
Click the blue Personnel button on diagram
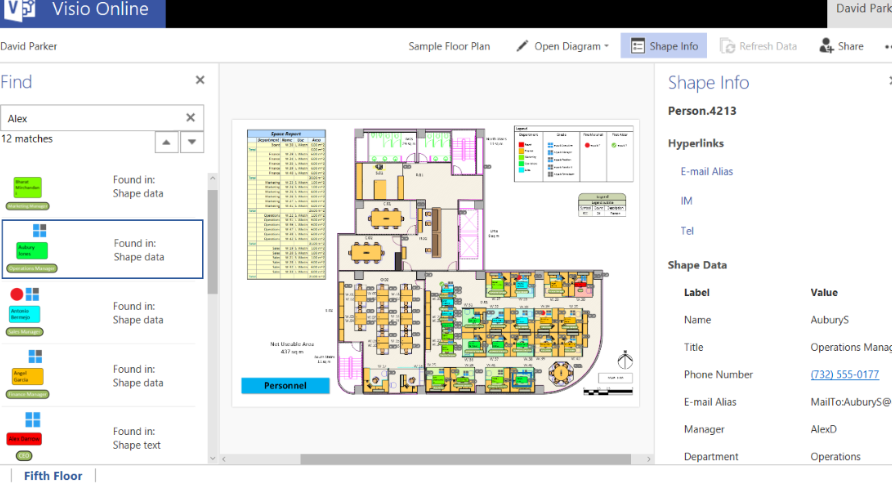[x=285, y=385]
